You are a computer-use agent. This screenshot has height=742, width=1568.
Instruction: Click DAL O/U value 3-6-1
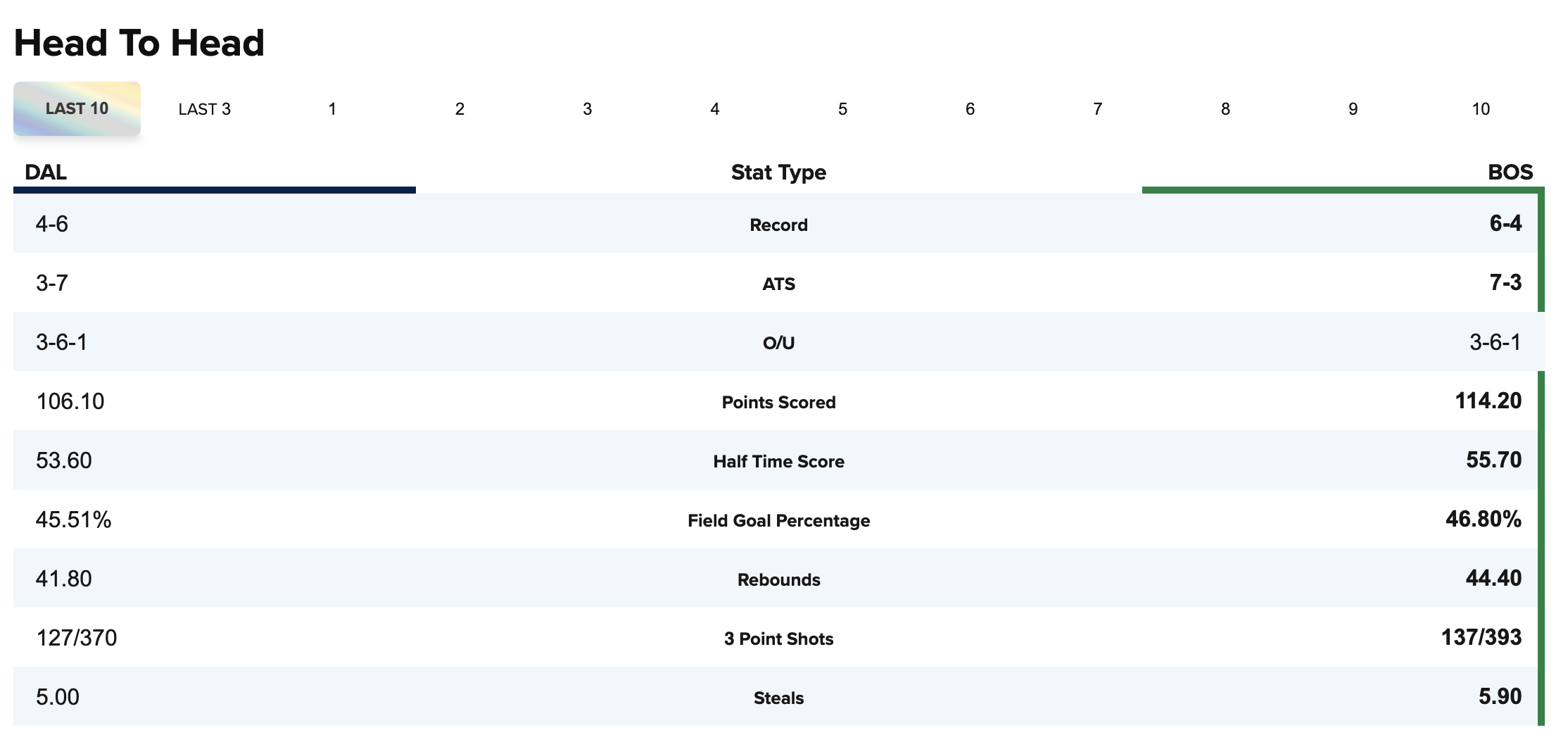(x=62, y=342)
